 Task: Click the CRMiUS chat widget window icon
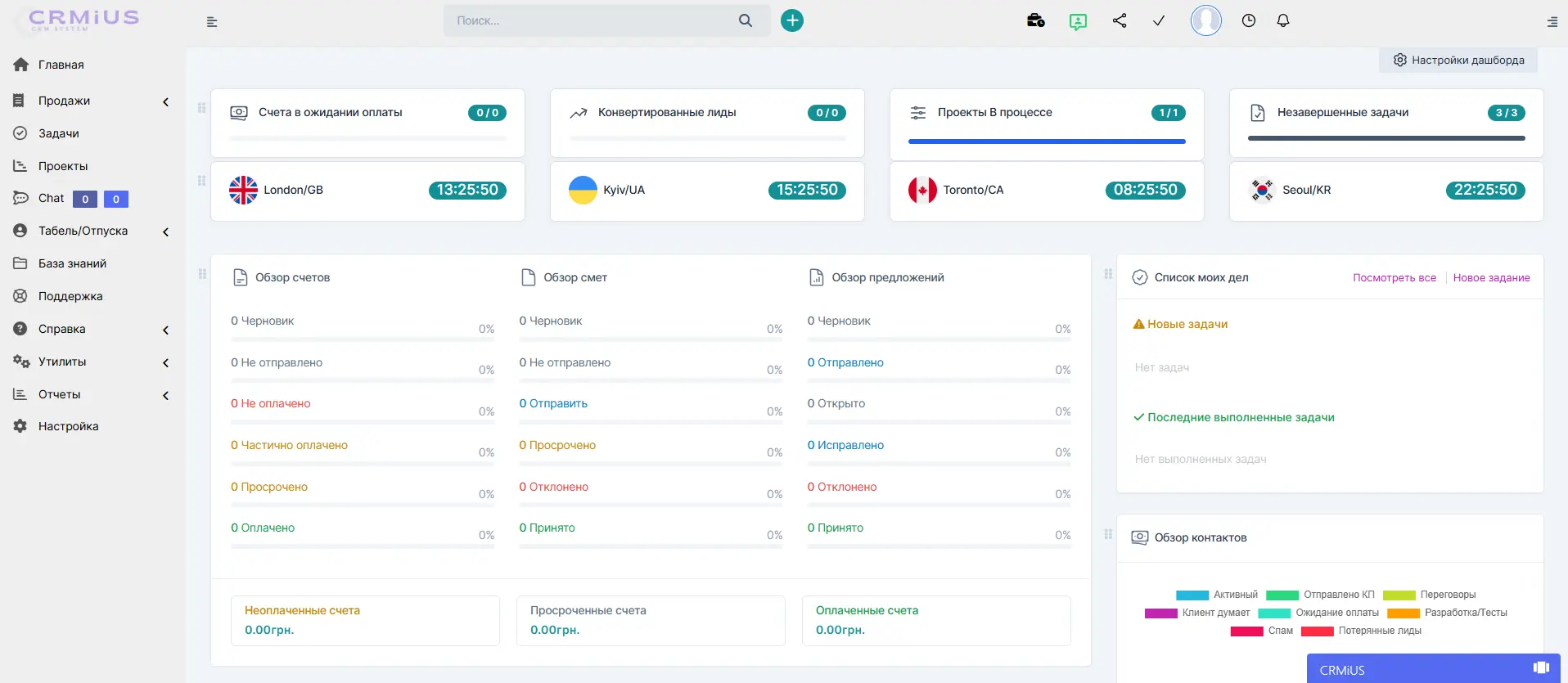click(x=1542, y=667)
